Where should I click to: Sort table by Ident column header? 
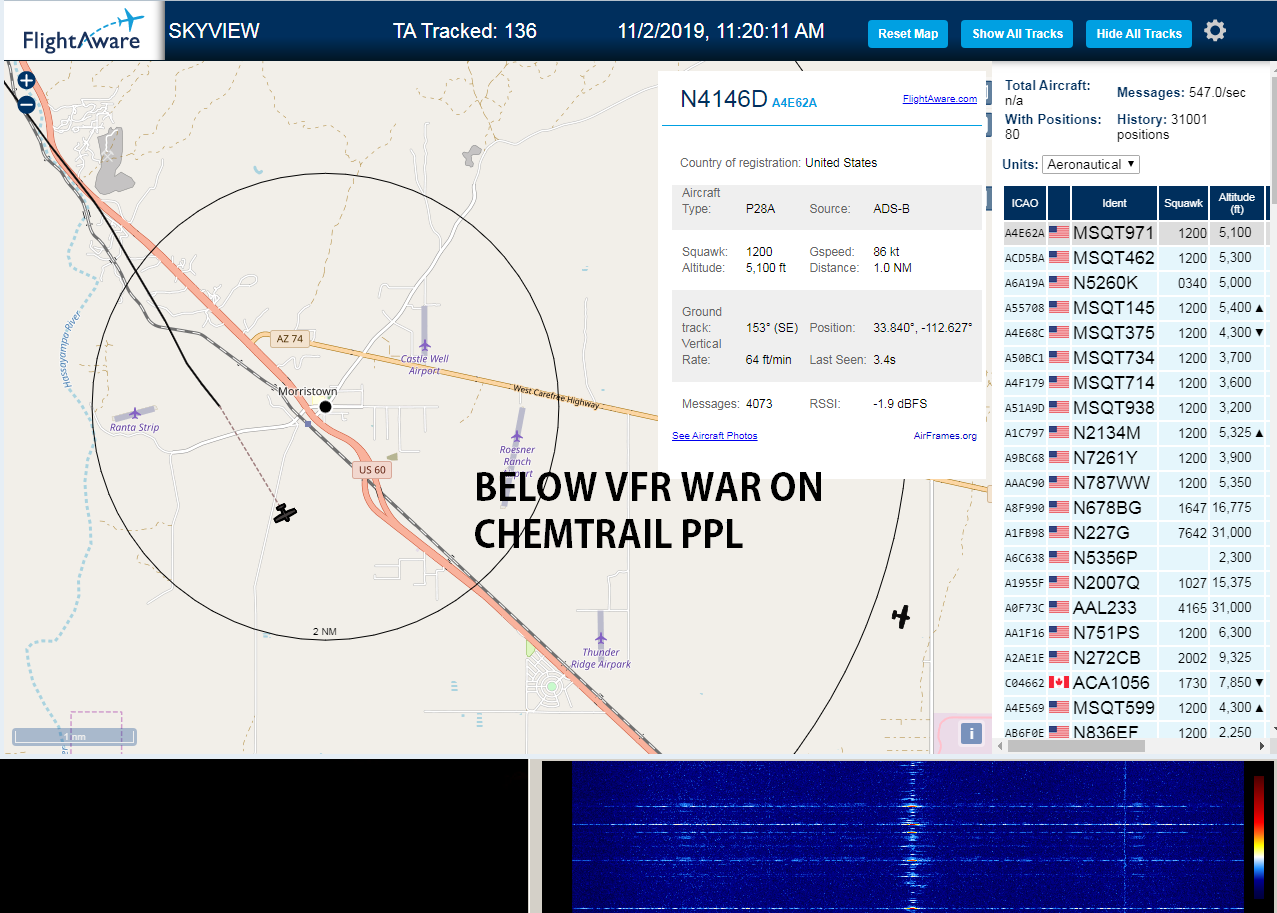click(1114, 203)
